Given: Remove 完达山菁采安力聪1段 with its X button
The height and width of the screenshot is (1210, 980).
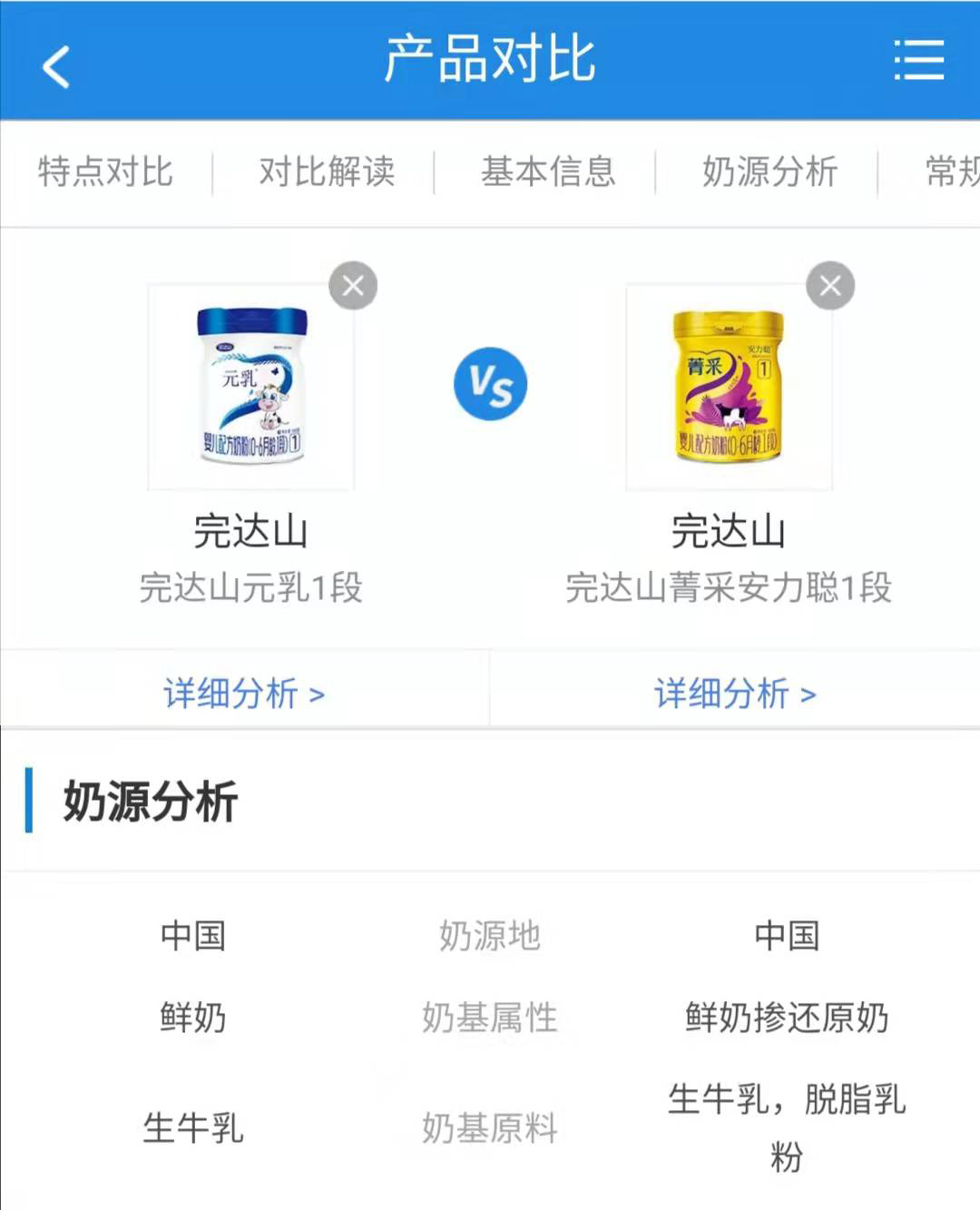Looking at the screenshot, I should (x=830, y=286).
